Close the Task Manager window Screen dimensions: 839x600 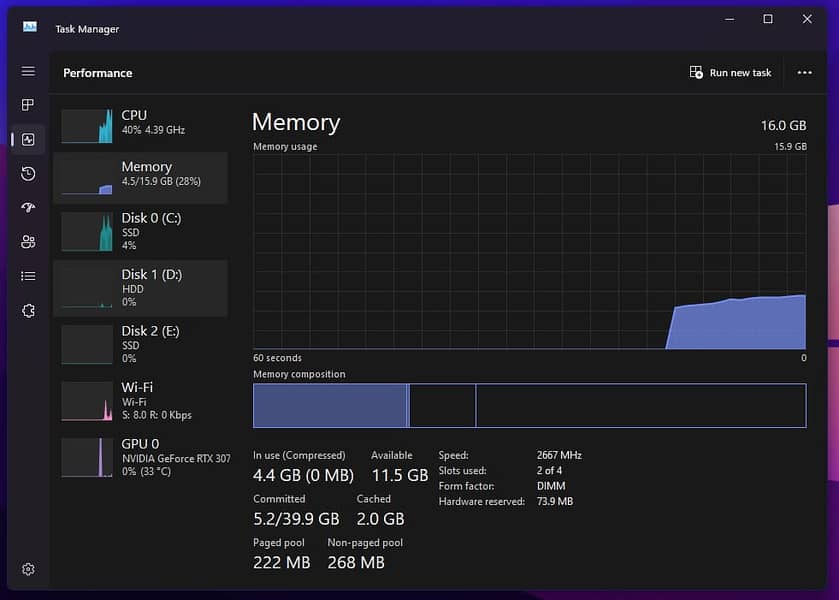point(807,19)
